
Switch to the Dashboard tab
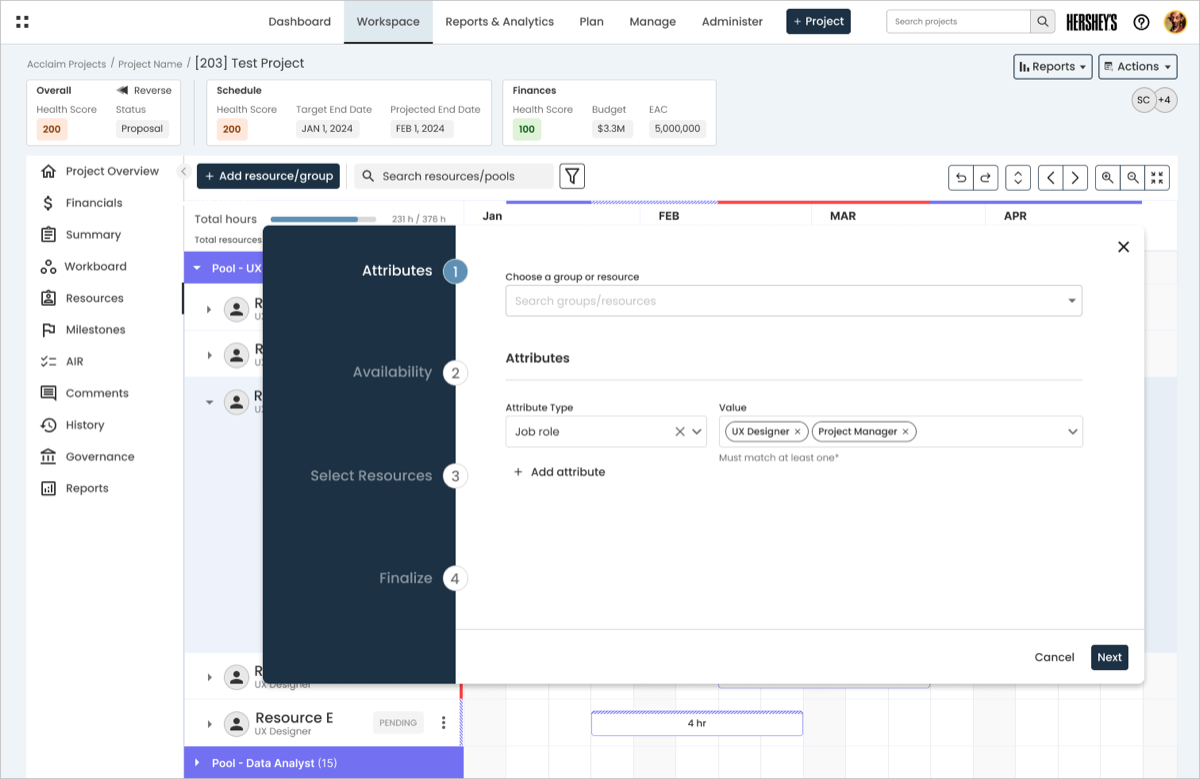coord(300,22)
